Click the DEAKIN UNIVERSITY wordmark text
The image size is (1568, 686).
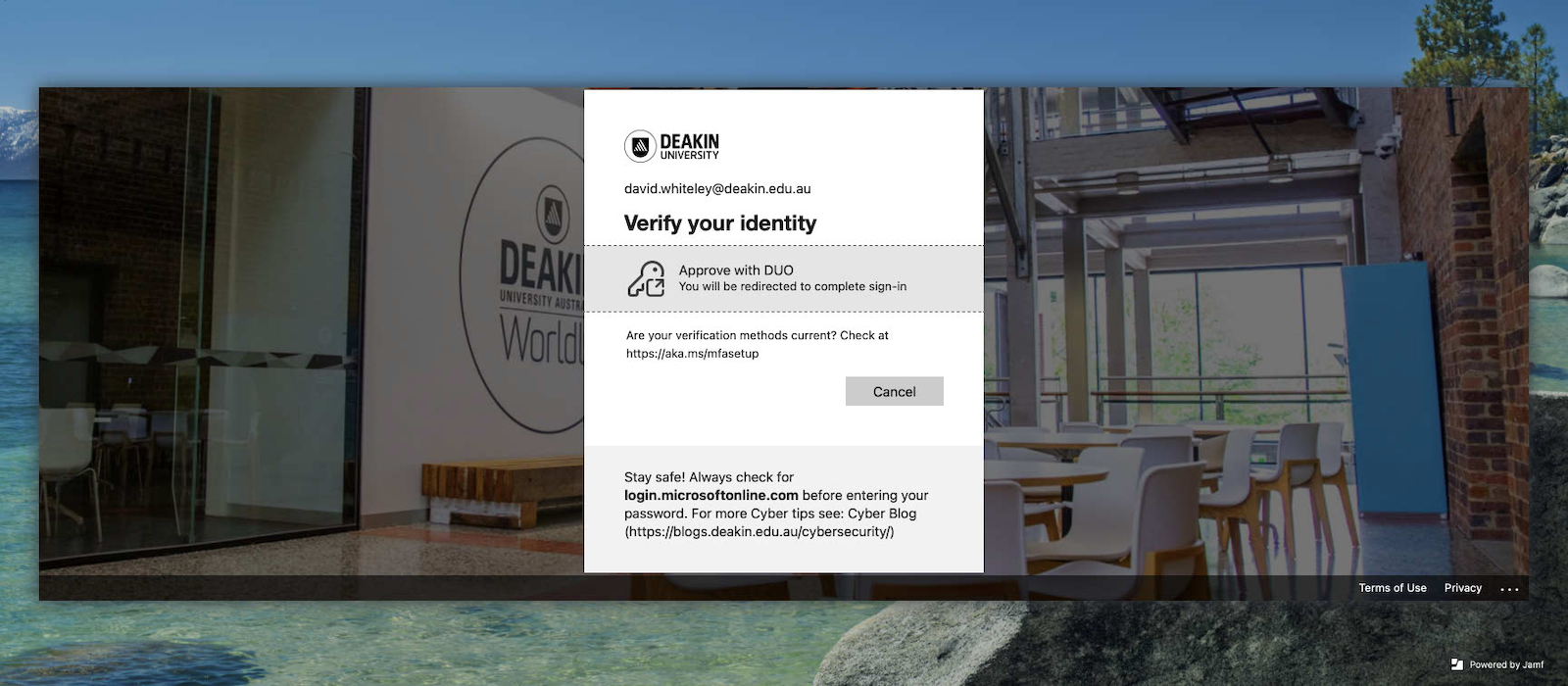(689, 147)
